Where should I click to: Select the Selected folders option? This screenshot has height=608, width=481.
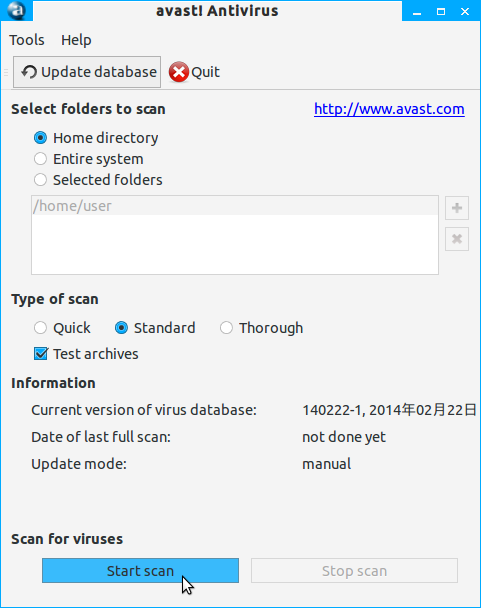[x=40, y=180]
